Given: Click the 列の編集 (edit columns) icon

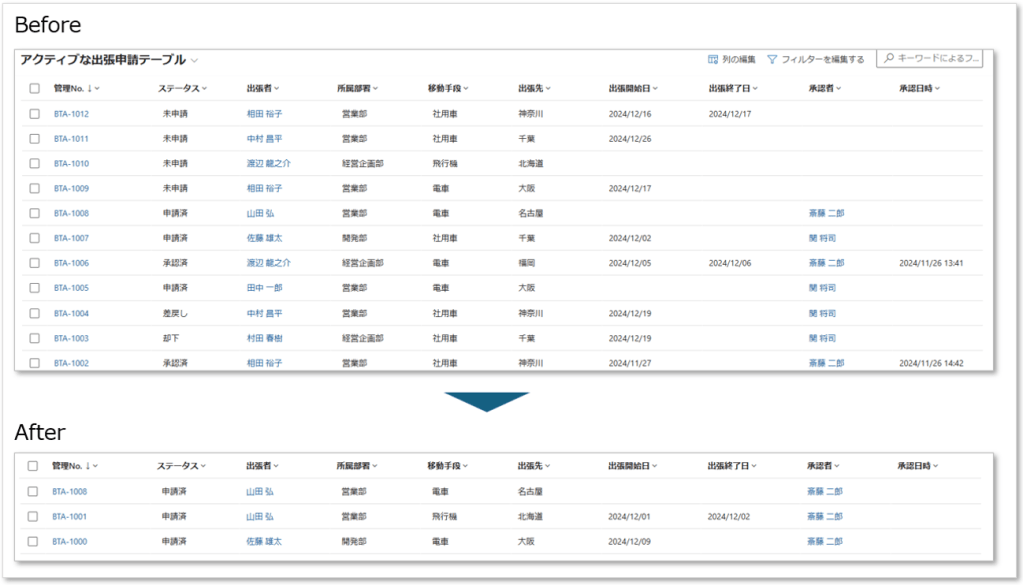Looking at the screenshot, I should [713, 60].
